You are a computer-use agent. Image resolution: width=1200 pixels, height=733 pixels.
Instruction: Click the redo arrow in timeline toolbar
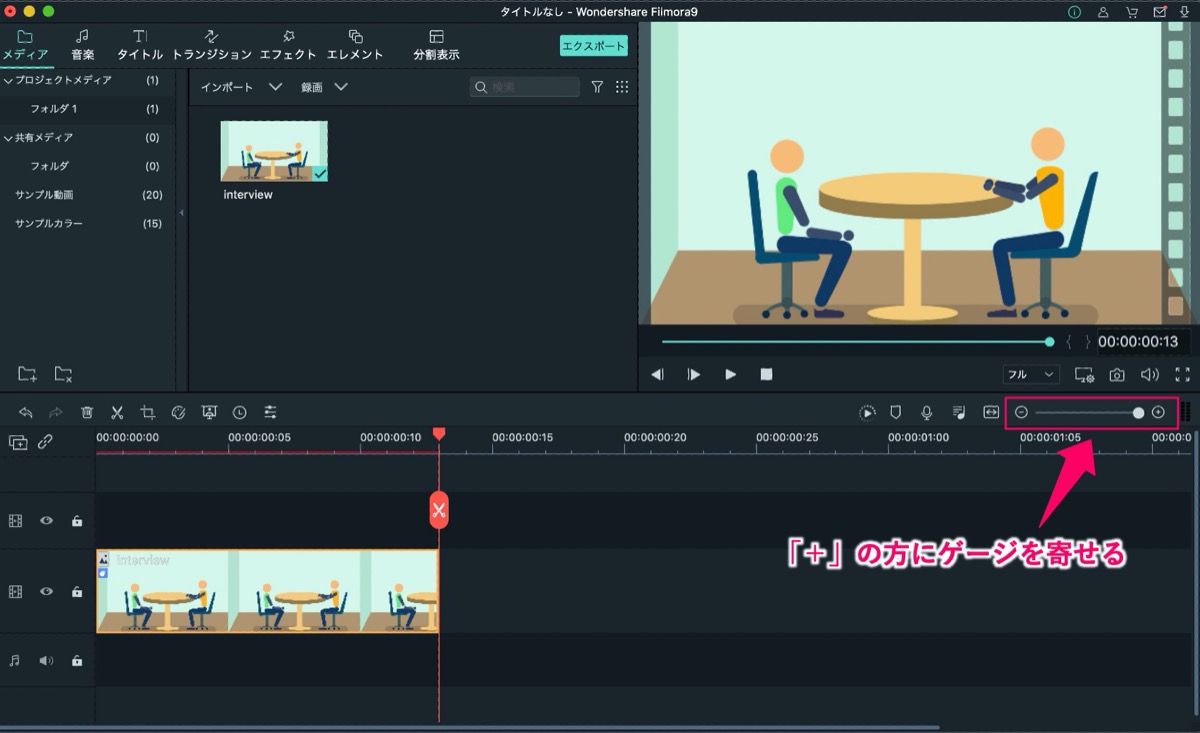(56, 412)
